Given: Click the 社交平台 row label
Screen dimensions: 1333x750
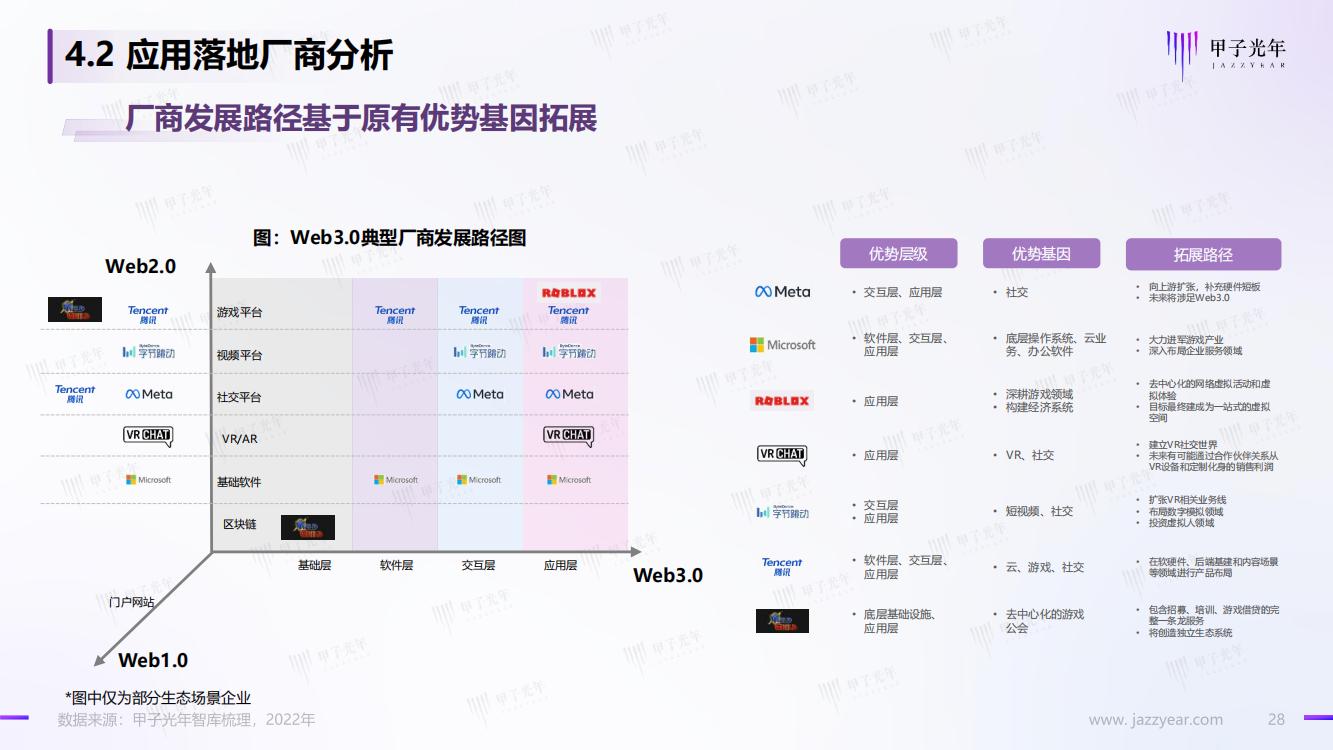Looking at the screenshot, I should pos(239,397).
